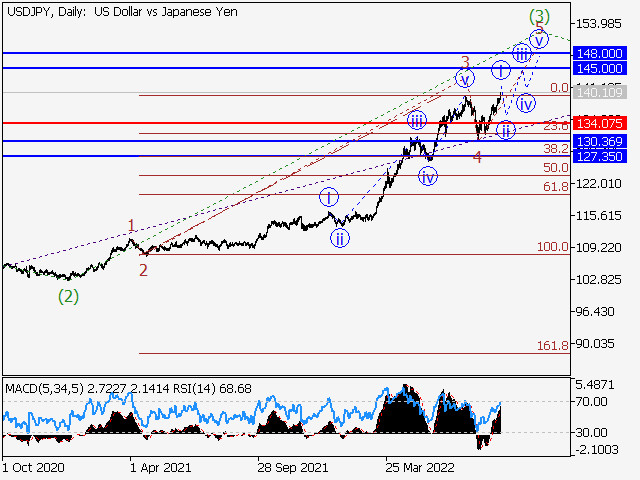
Task: Select the brown wave 2 label
Action: [143, 270]
